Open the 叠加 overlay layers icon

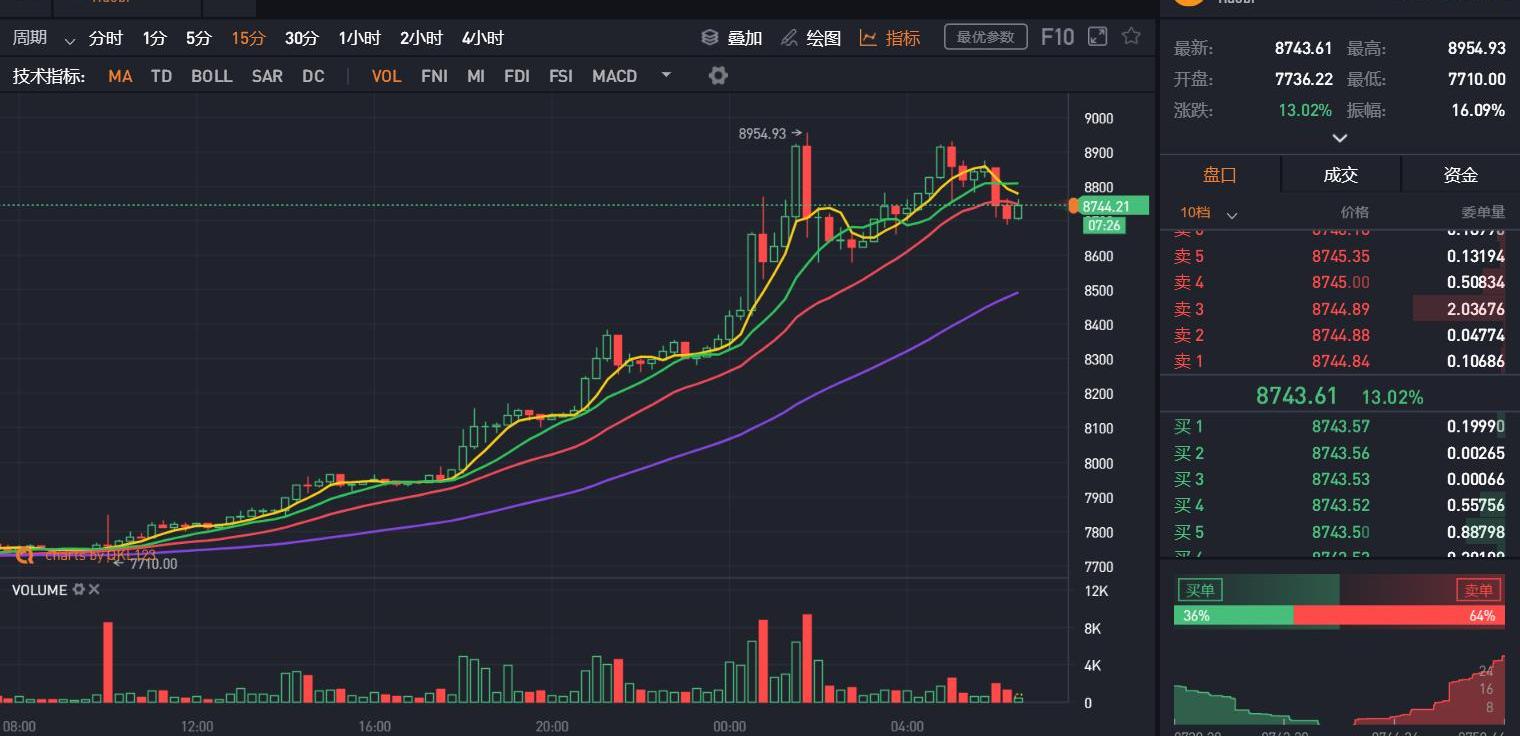coord(710,38)
